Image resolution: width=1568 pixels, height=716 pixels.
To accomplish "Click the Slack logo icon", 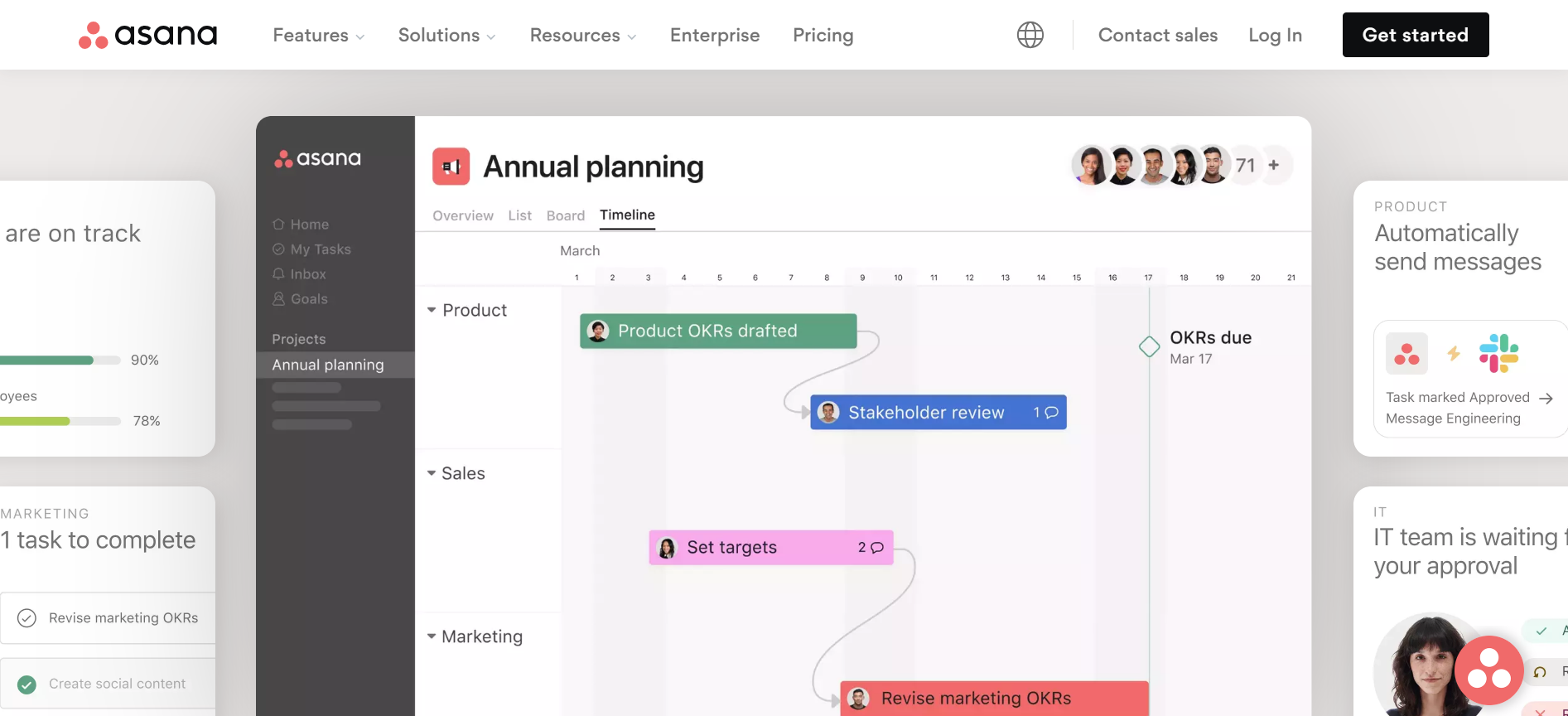I will [1498, 354].
